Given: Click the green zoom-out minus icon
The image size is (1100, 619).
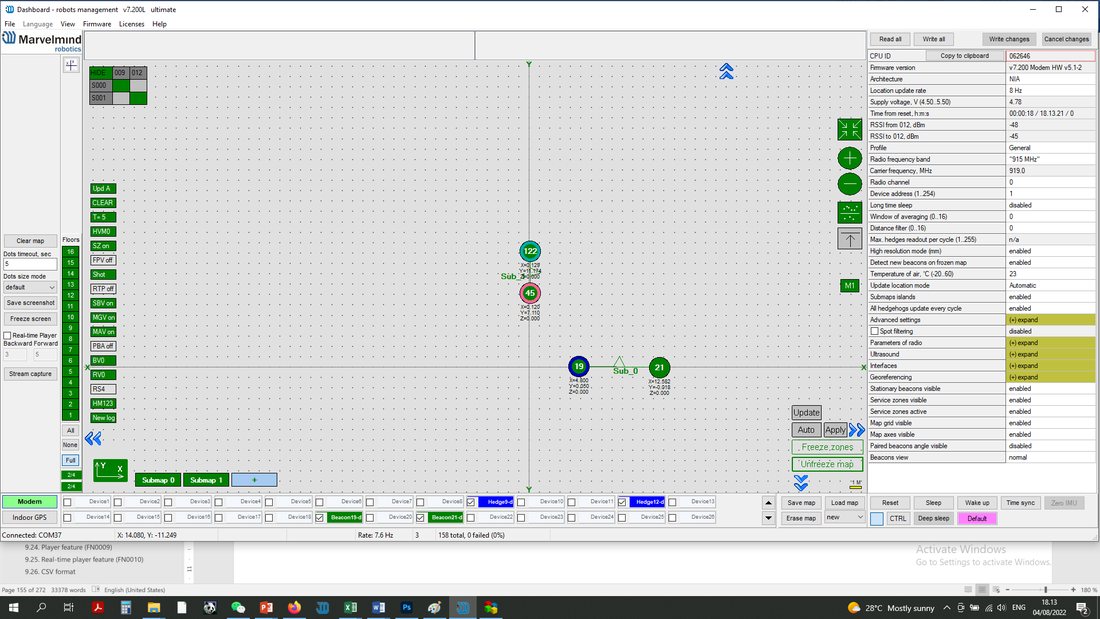Looking at the screenshot, I should click(850, 185).
